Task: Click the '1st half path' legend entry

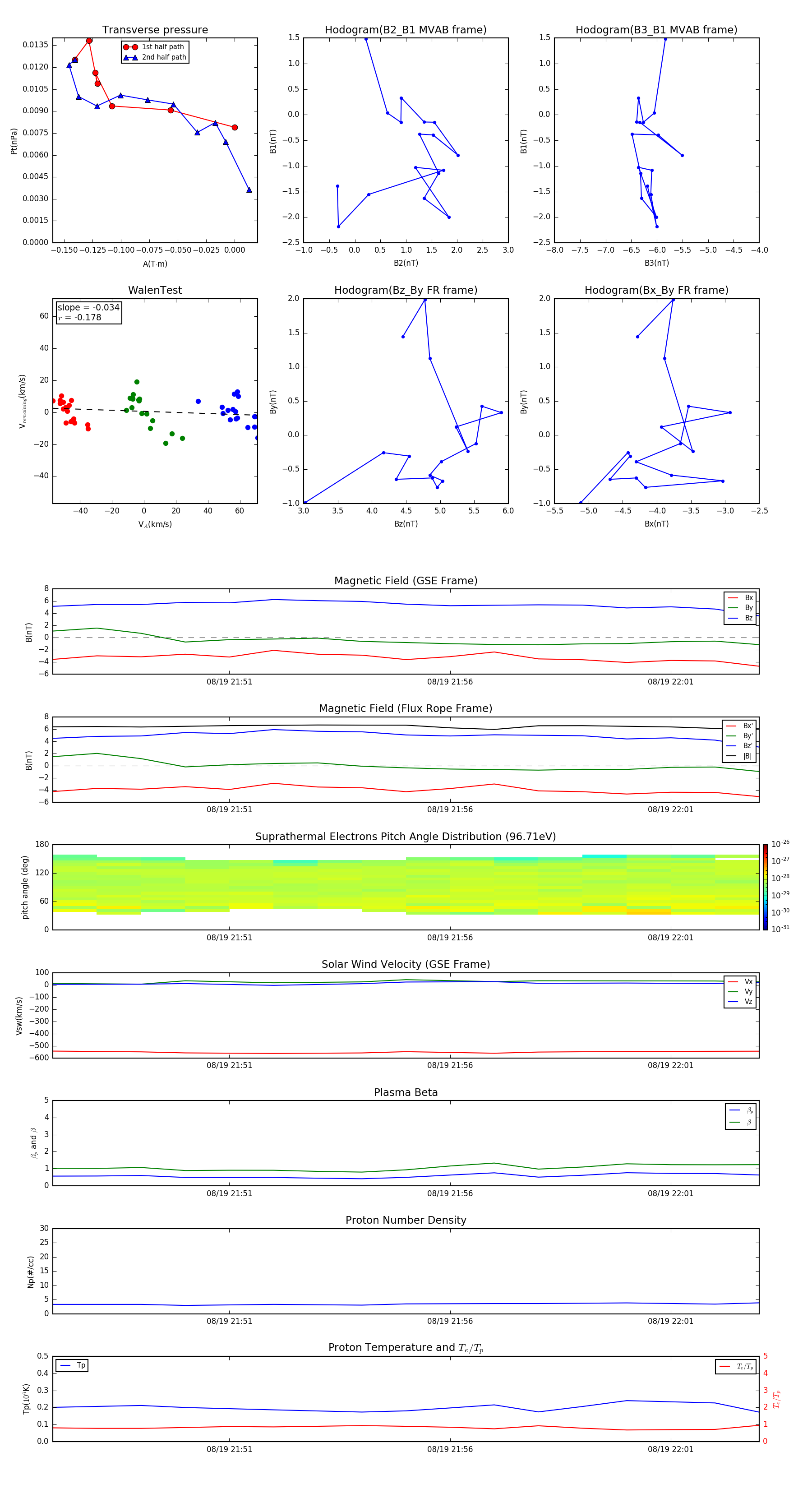Action: click(x=154, y=47)
